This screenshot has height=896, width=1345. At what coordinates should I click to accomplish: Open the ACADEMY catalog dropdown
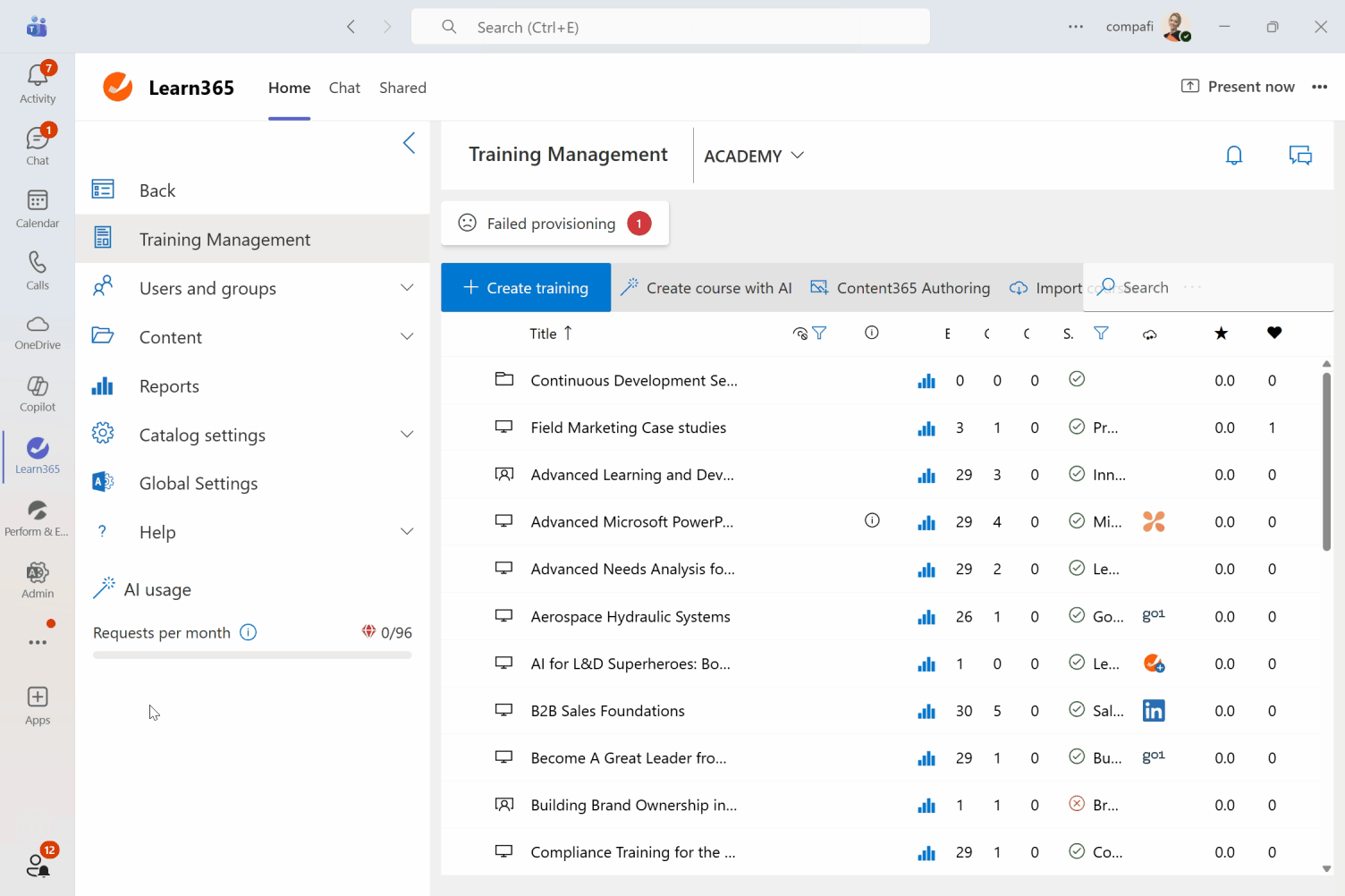[x=754, y=156]
